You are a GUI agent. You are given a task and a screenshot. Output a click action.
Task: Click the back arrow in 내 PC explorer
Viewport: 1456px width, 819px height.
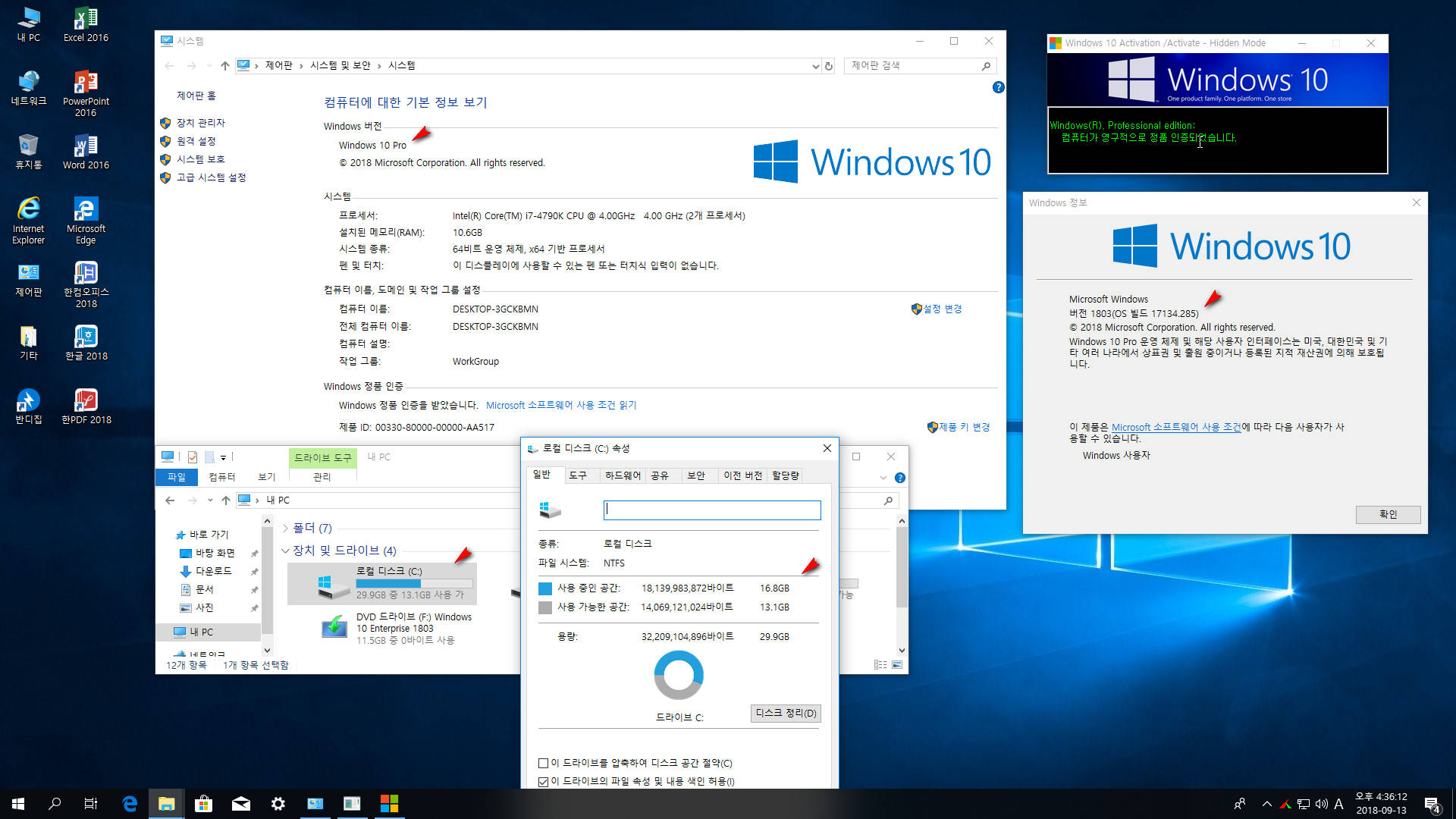pos(170,500)
